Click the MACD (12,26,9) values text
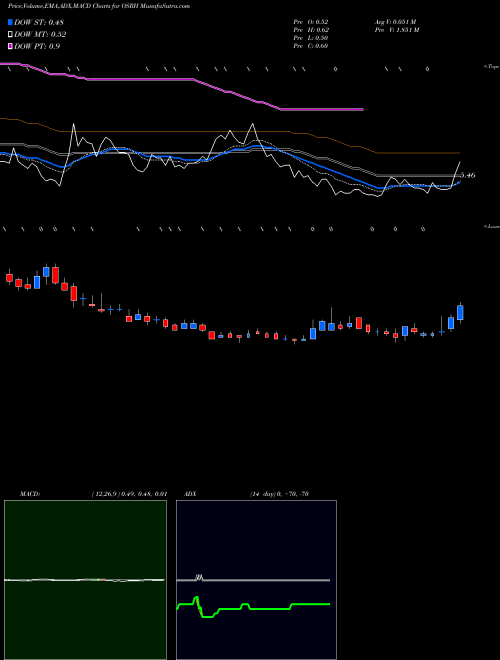 pos(129,494)
